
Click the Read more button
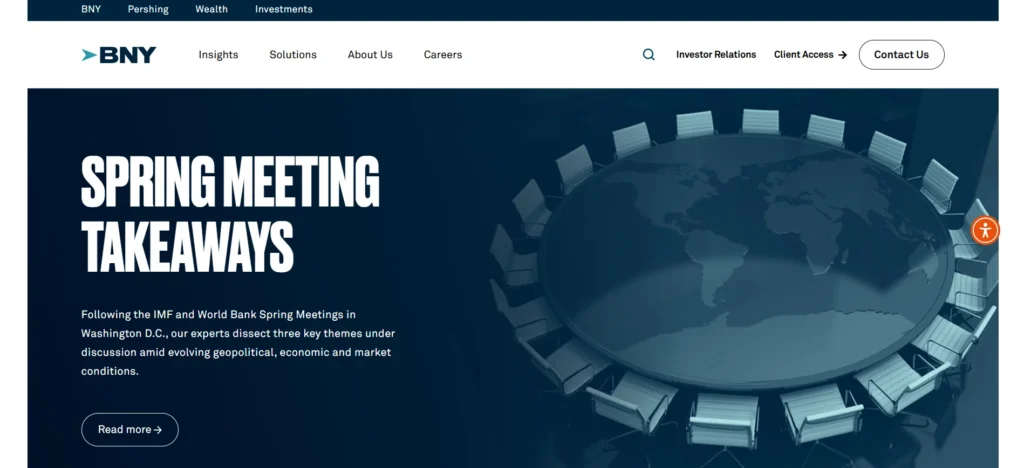click(x=130, y=429)
